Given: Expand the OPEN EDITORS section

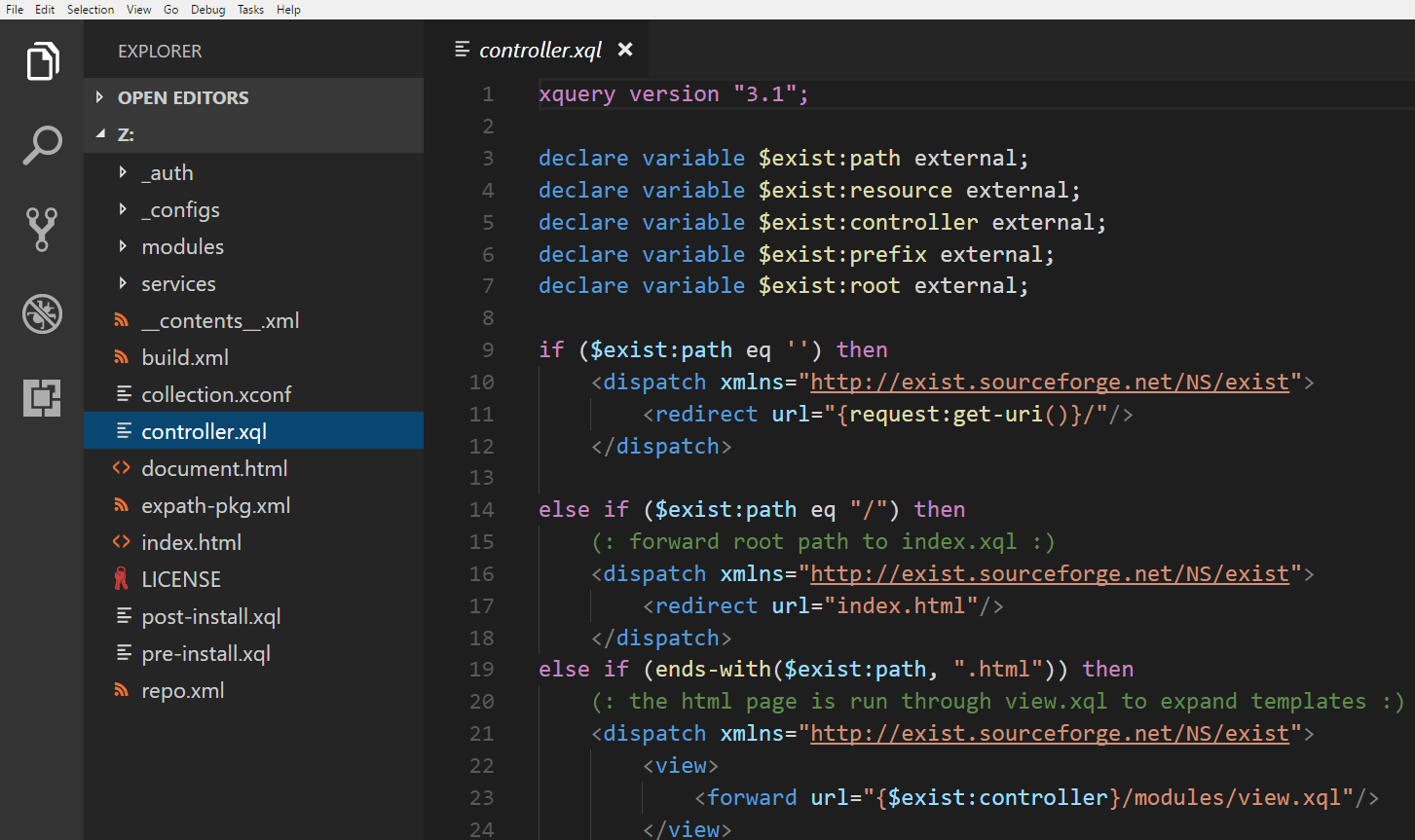Looking at the screenshot, I should (x=99, y=97).
